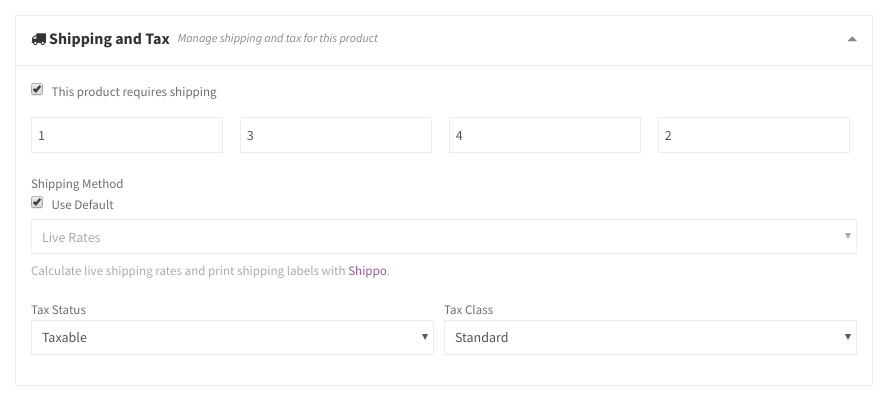Open the Shippo link

pyautogui.click(x=368, y=271)
